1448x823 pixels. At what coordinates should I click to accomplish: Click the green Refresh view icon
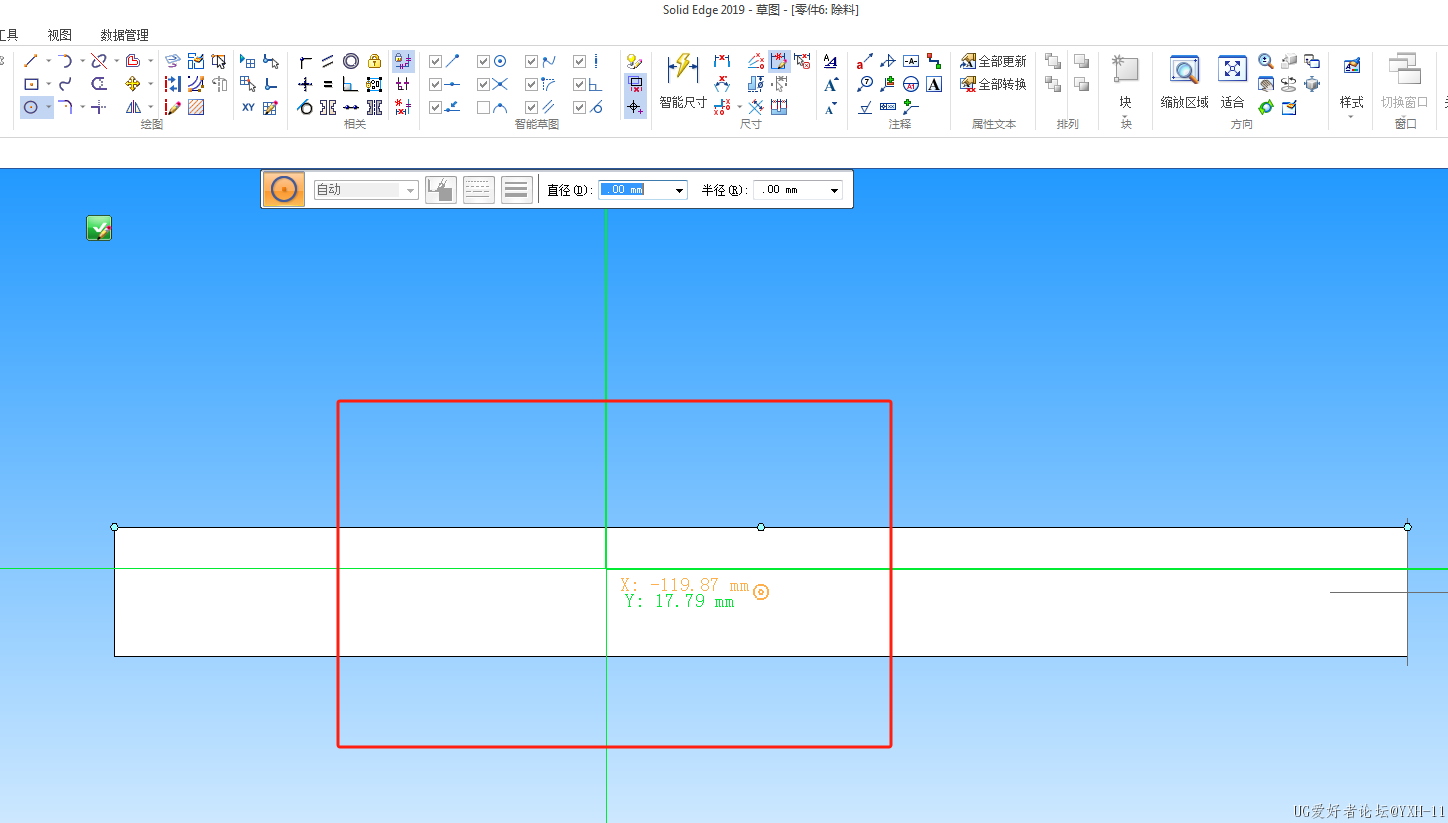1266,107
